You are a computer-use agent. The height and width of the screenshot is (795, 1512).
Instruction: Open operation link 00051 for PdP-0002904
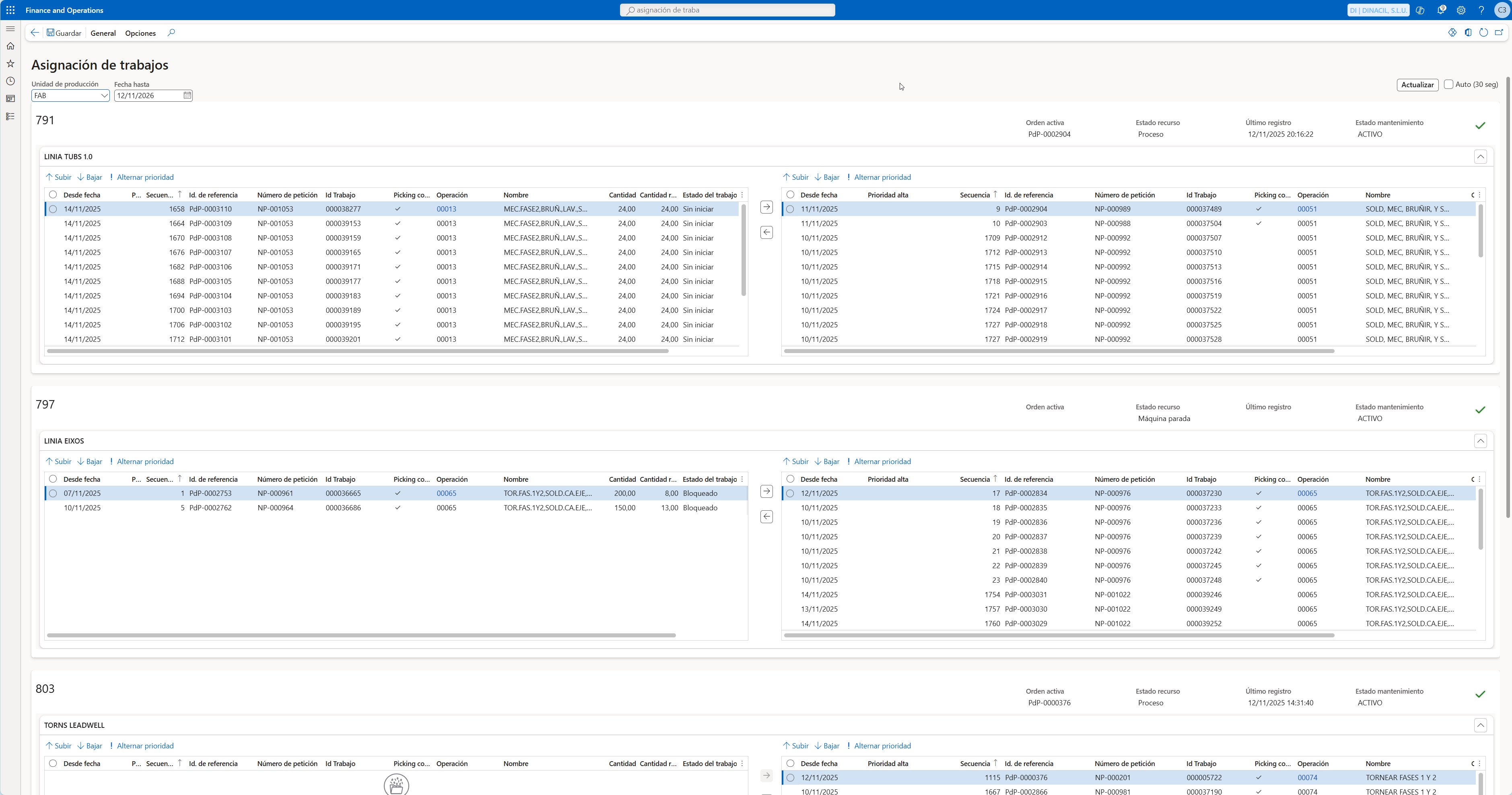point(1307,209)
